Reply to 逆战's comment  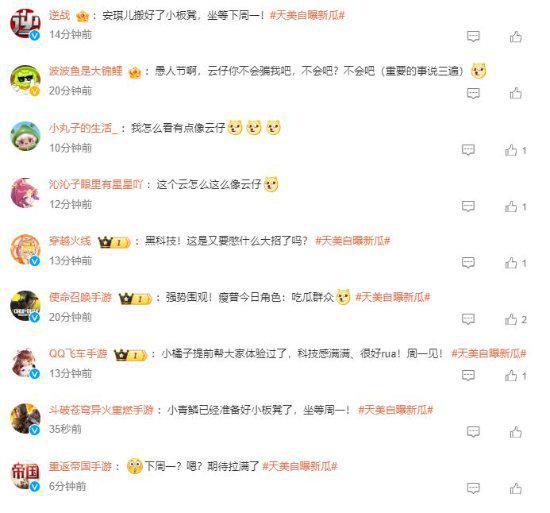pyautogui.click(x=473, y=36)
